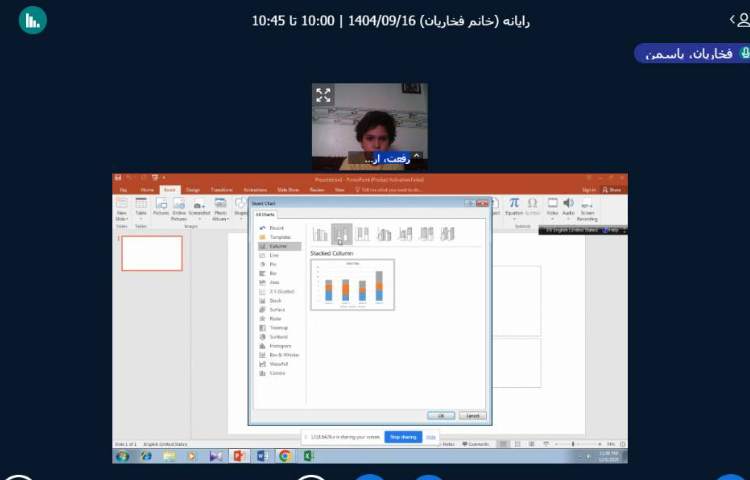Click the Stop sharing button
Image resolution: width=750 pixels, height=480 pixels.
(403, 437)
